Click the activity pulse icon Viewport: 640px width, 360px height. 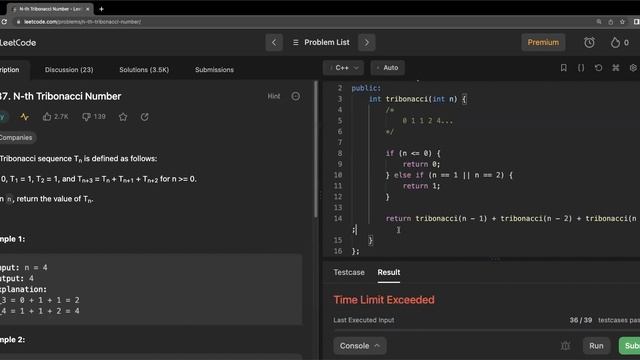click(24, 117)
